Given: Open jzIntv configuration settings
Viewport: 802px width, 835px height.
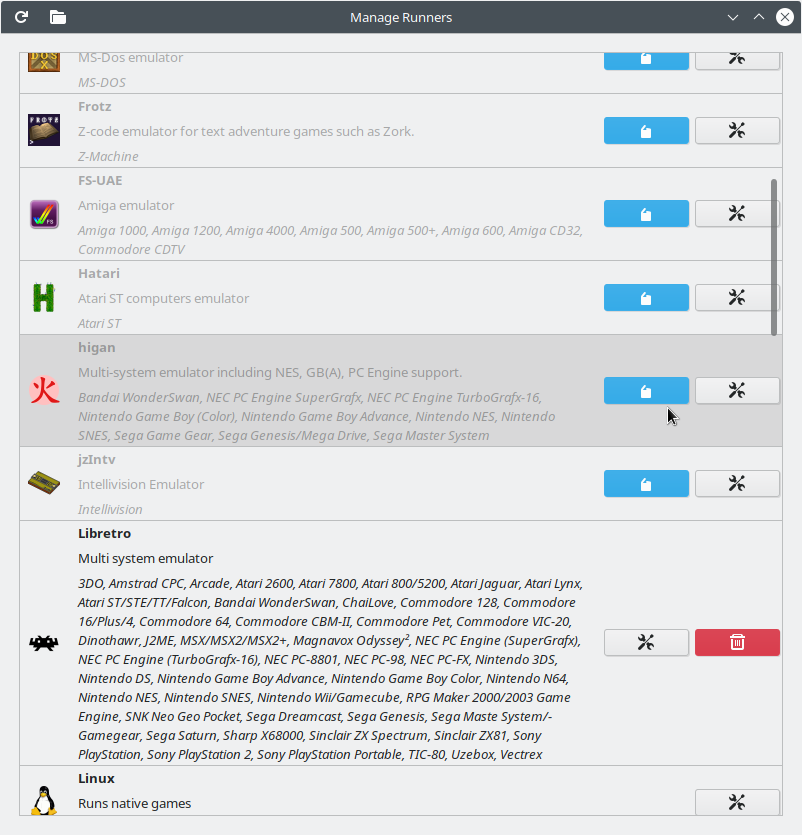Looking at the screenshot, I should [737, 484].
